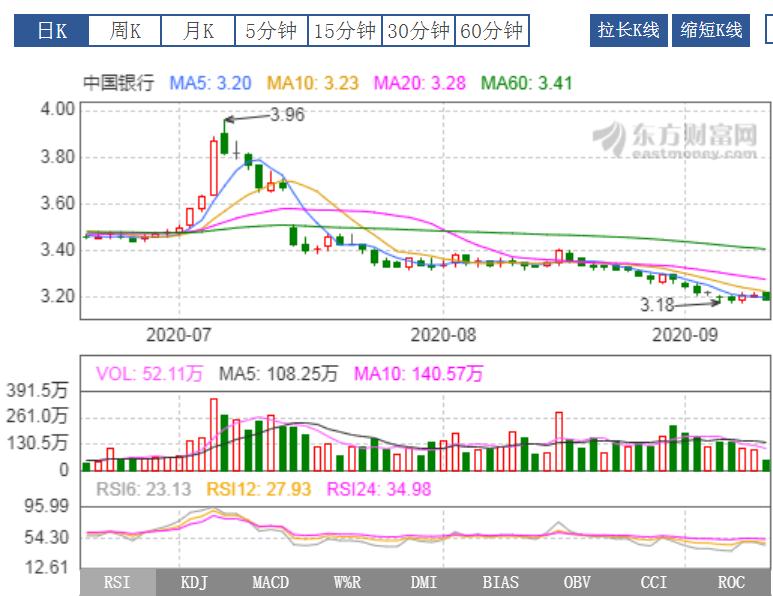The width and height of the screenshot is (773, 596).
Task: Select the OBV indicator tab
Action: [577, 582]
